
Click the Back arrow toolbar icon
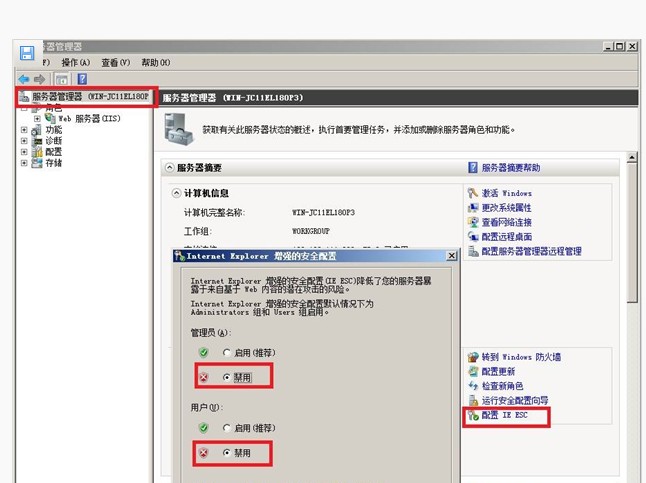click(24, 79)
